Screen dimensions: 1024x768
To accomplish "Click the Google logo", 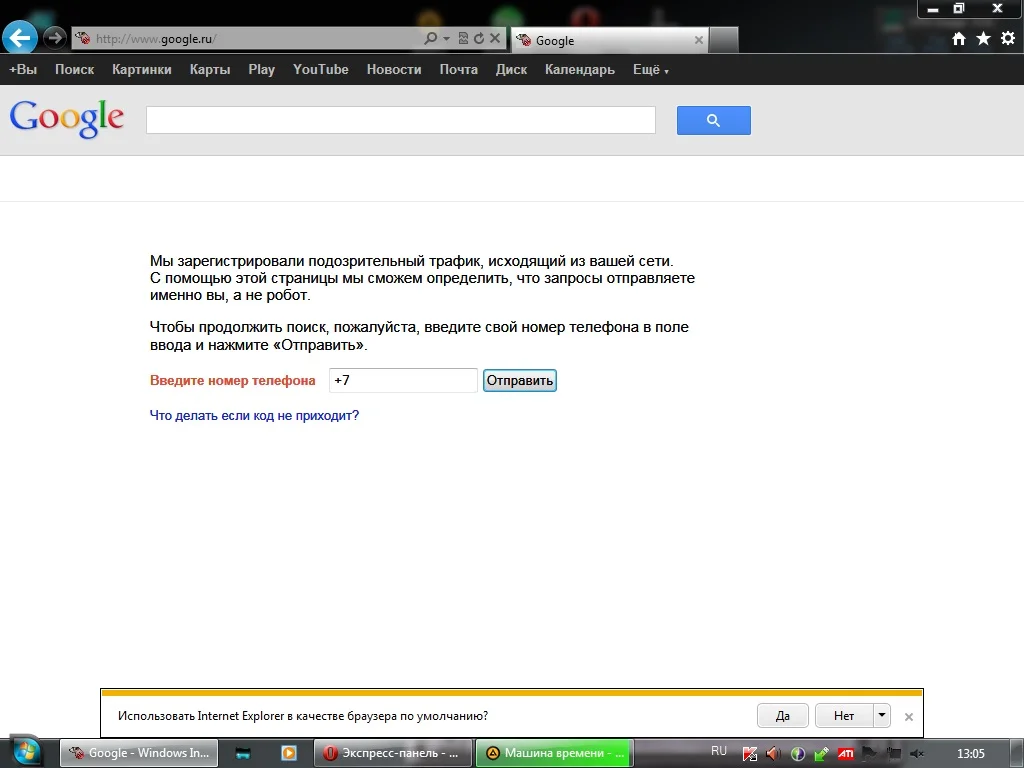I will point(67,119).
